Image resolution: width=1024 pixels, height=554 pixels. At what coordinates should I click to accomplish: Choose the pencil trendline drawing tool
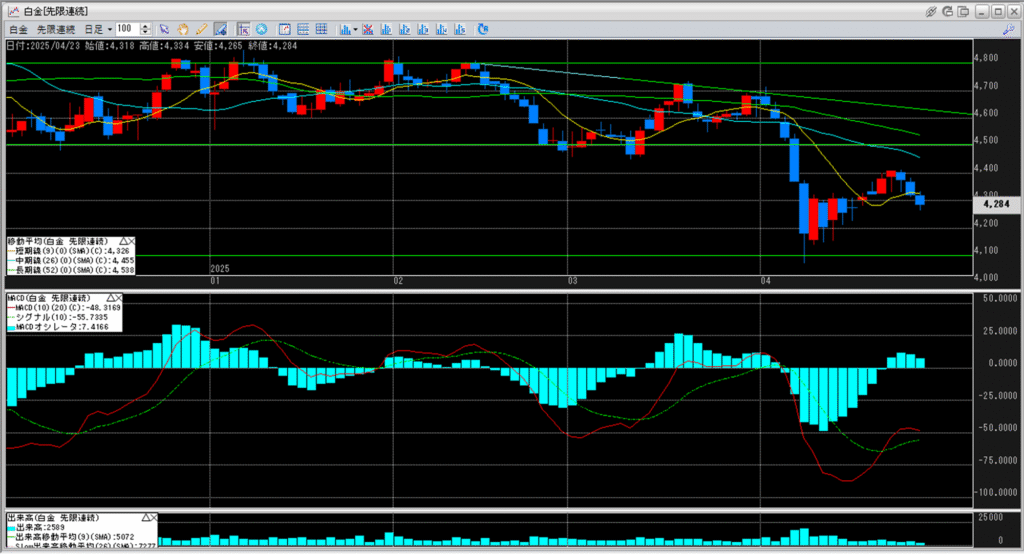pyautogui.click(x=201, y=29)
